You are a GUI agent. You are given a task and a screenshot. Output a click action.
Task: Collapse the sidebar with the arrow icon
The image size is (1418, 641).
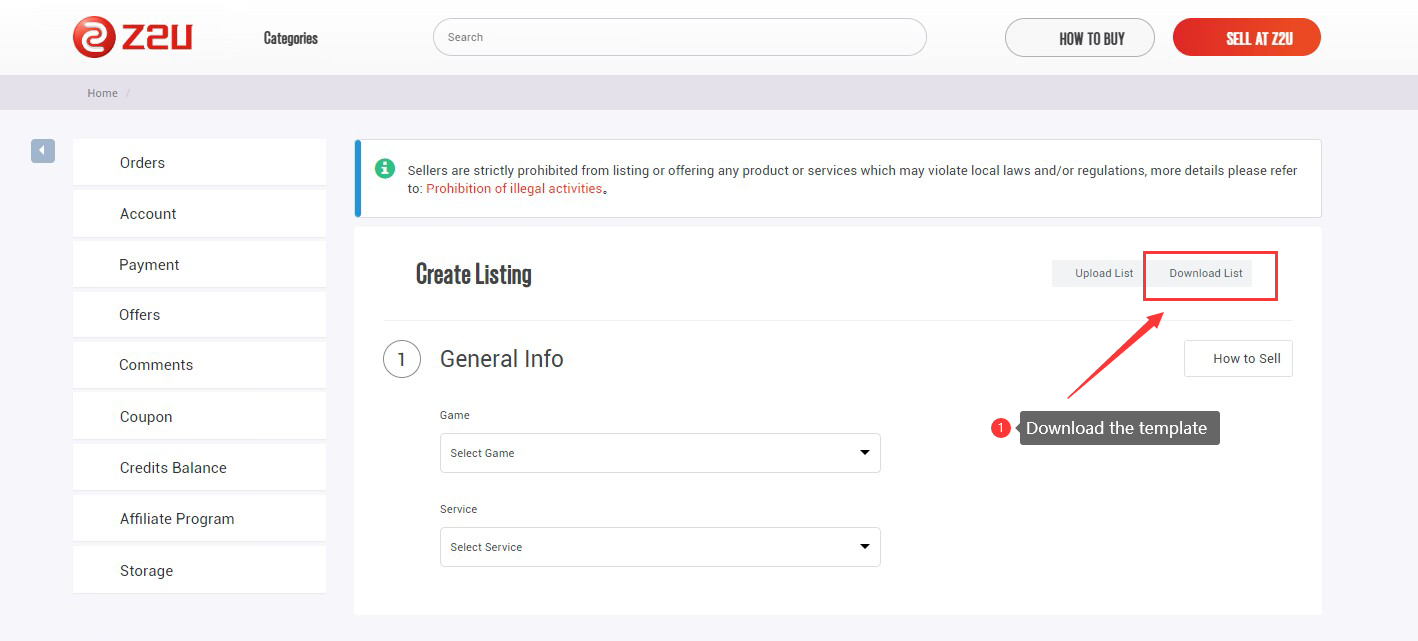click(42, 151)
